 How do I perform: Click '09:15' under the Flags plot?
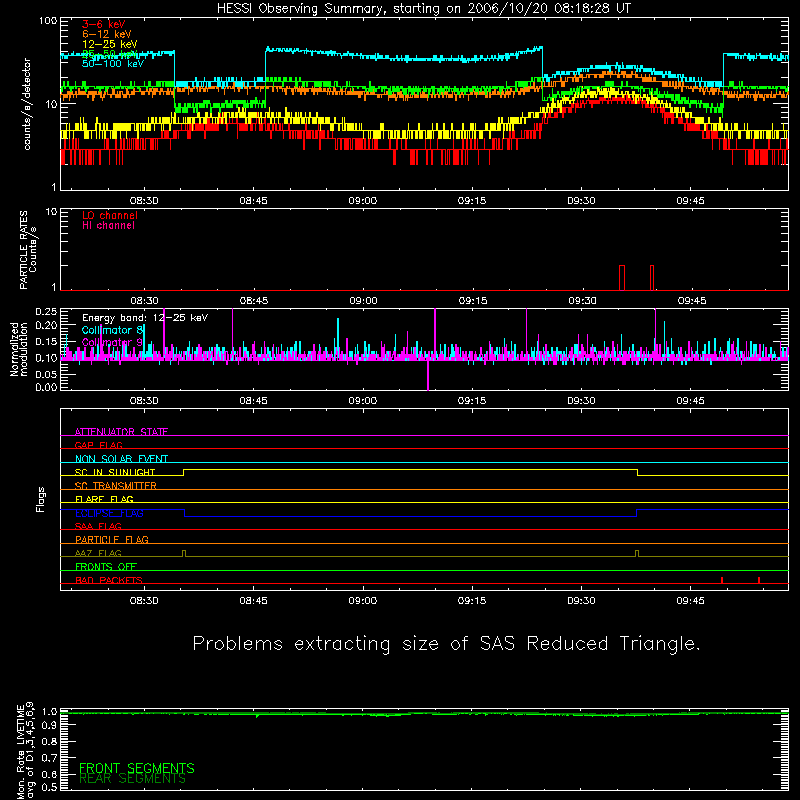click(472, 601)
